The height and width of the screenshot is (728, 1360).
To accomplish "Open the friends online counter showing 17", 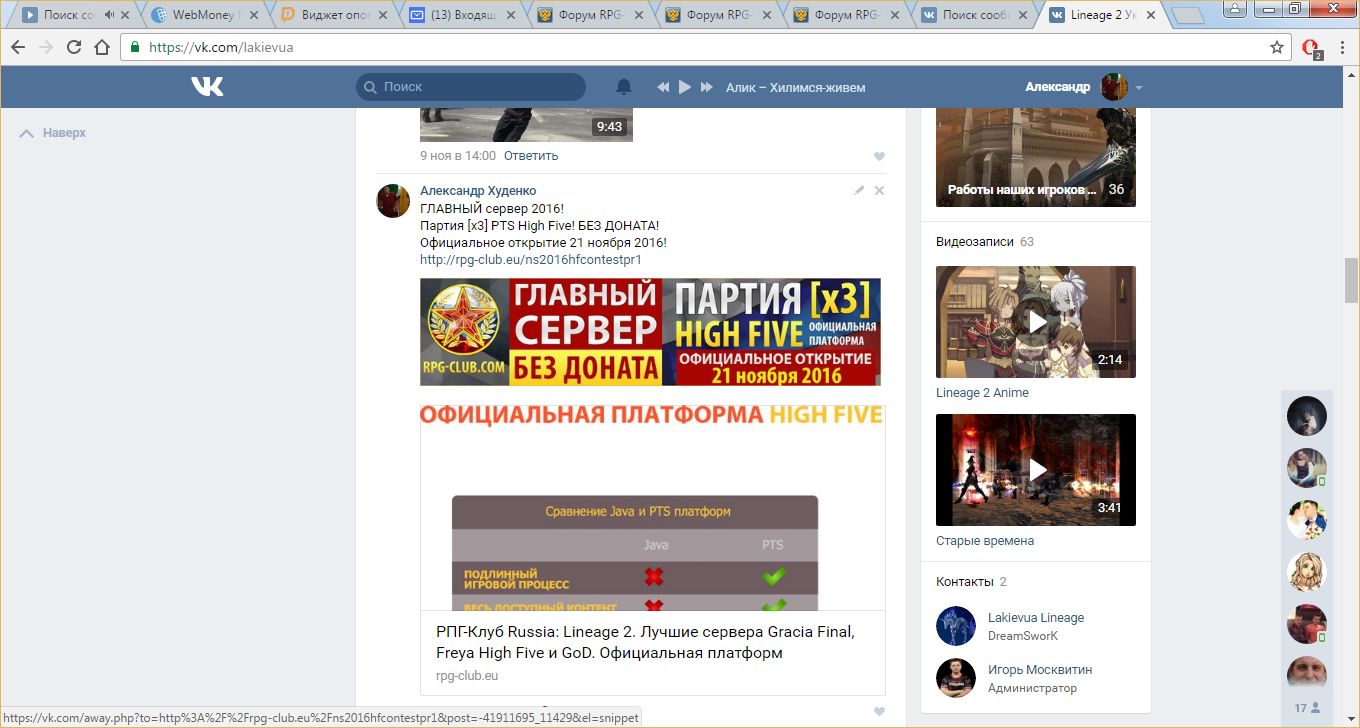I will 1308,708.
